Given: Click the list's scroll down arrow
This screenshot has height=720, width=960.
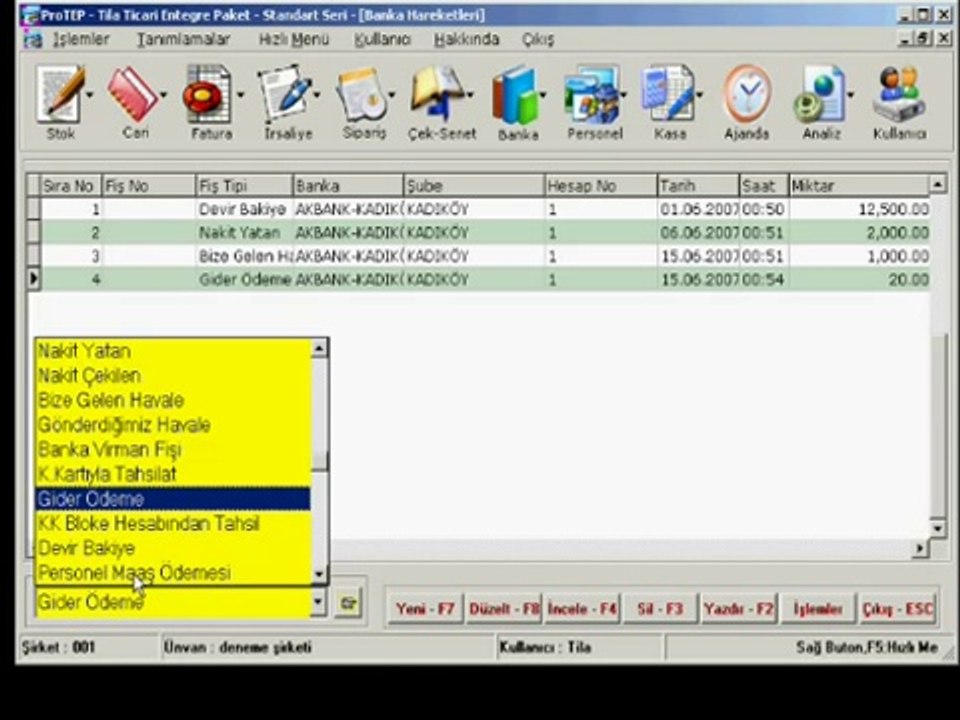Looking at the screenshot, I should (319, 574).
